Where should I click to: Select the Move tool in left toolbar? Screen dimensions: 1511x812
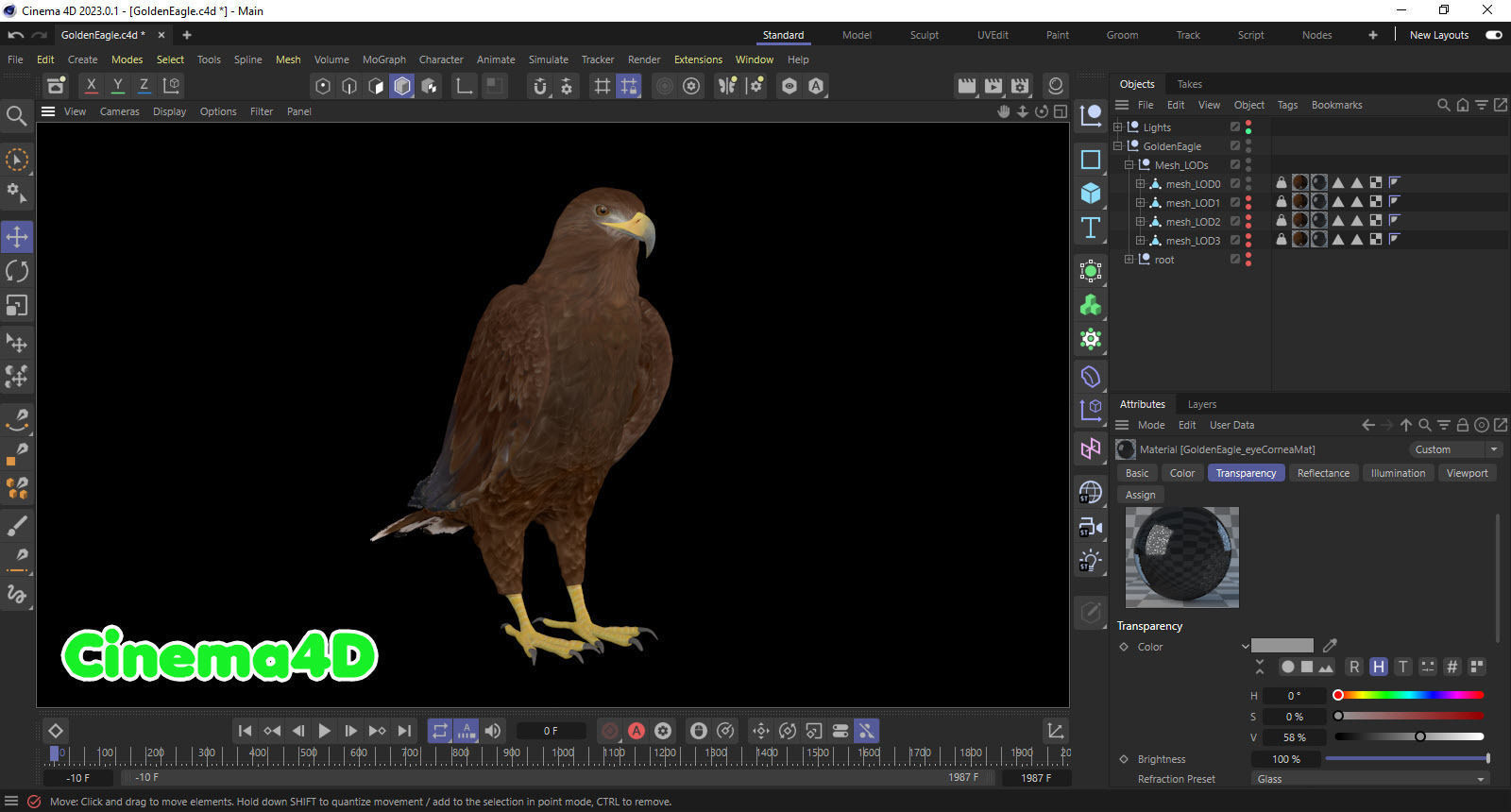pyautogui.click(x=17, y=236)
